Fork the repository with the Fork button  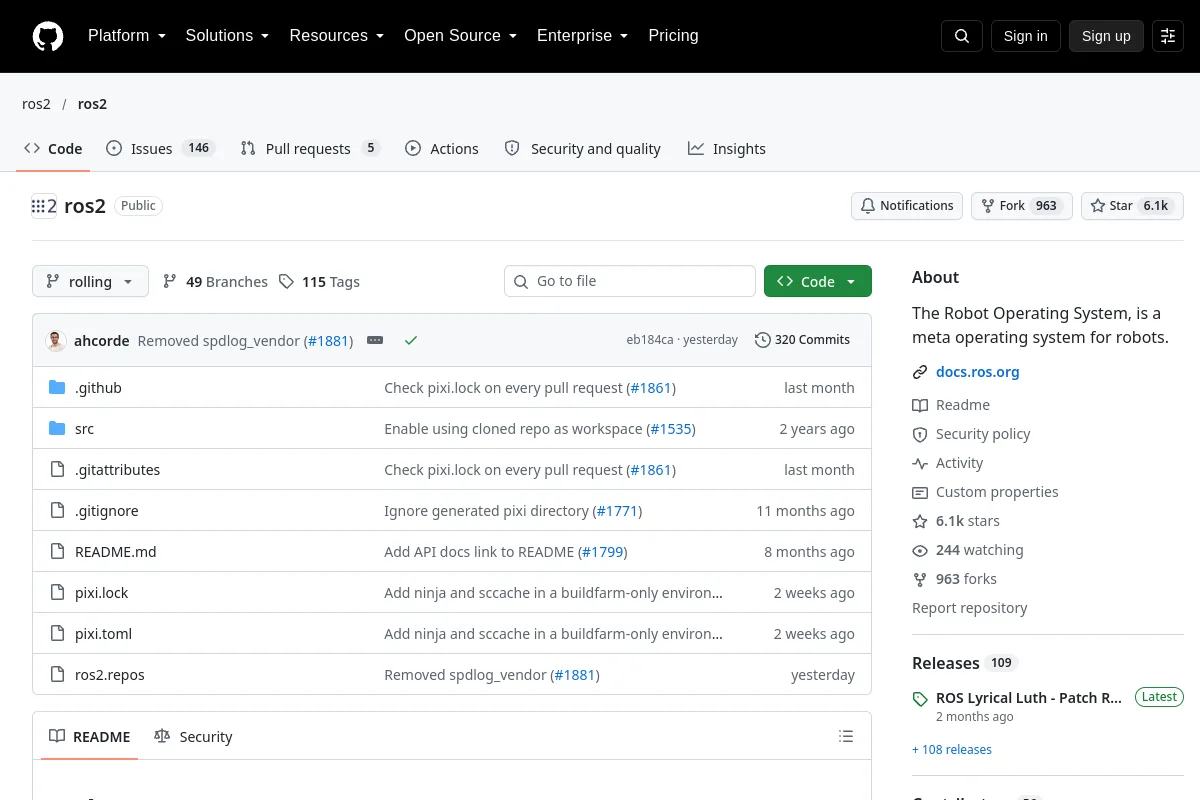[1021, 206]
